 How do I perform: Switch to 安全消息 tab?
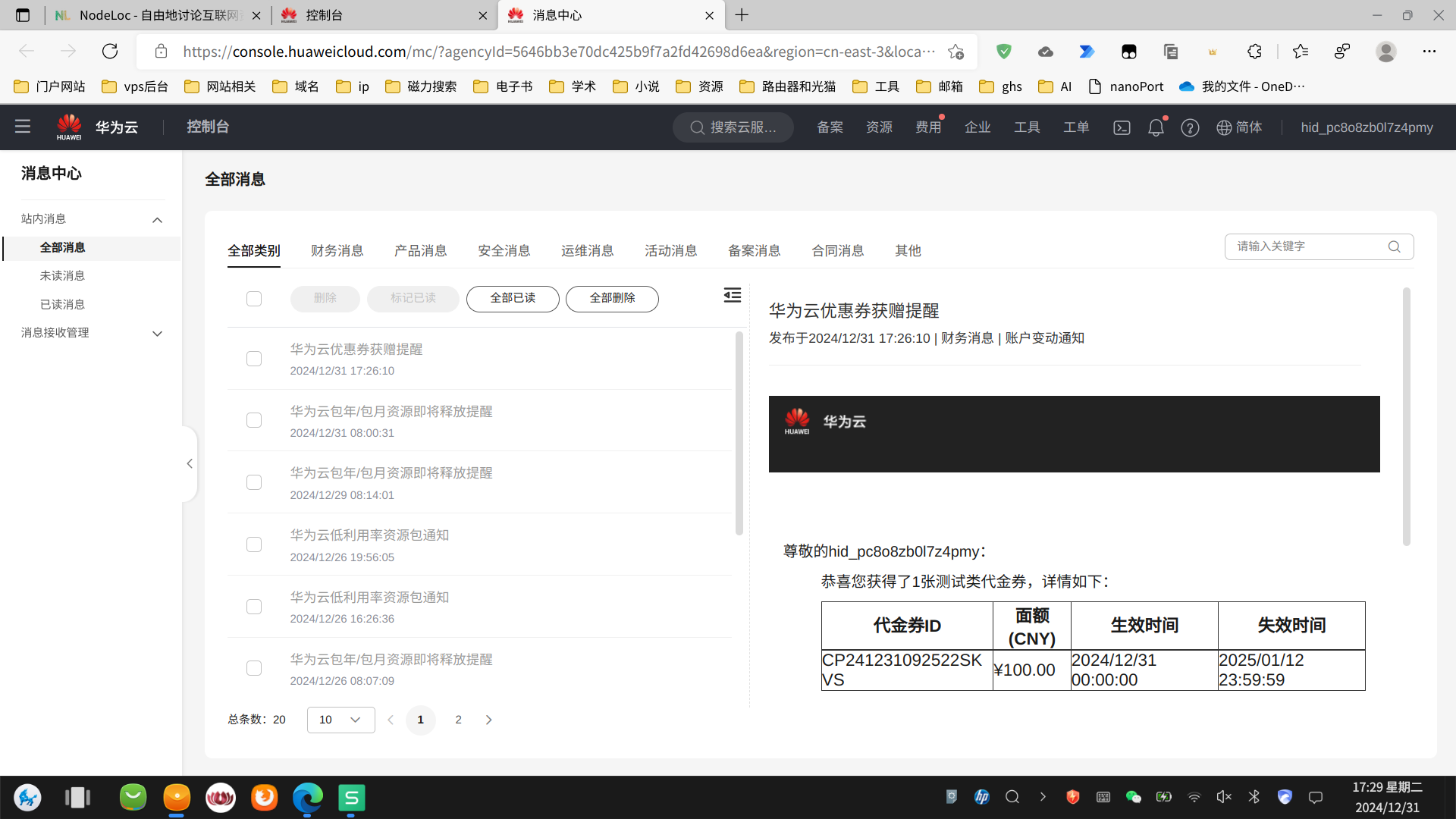click(x=504, y=251)
